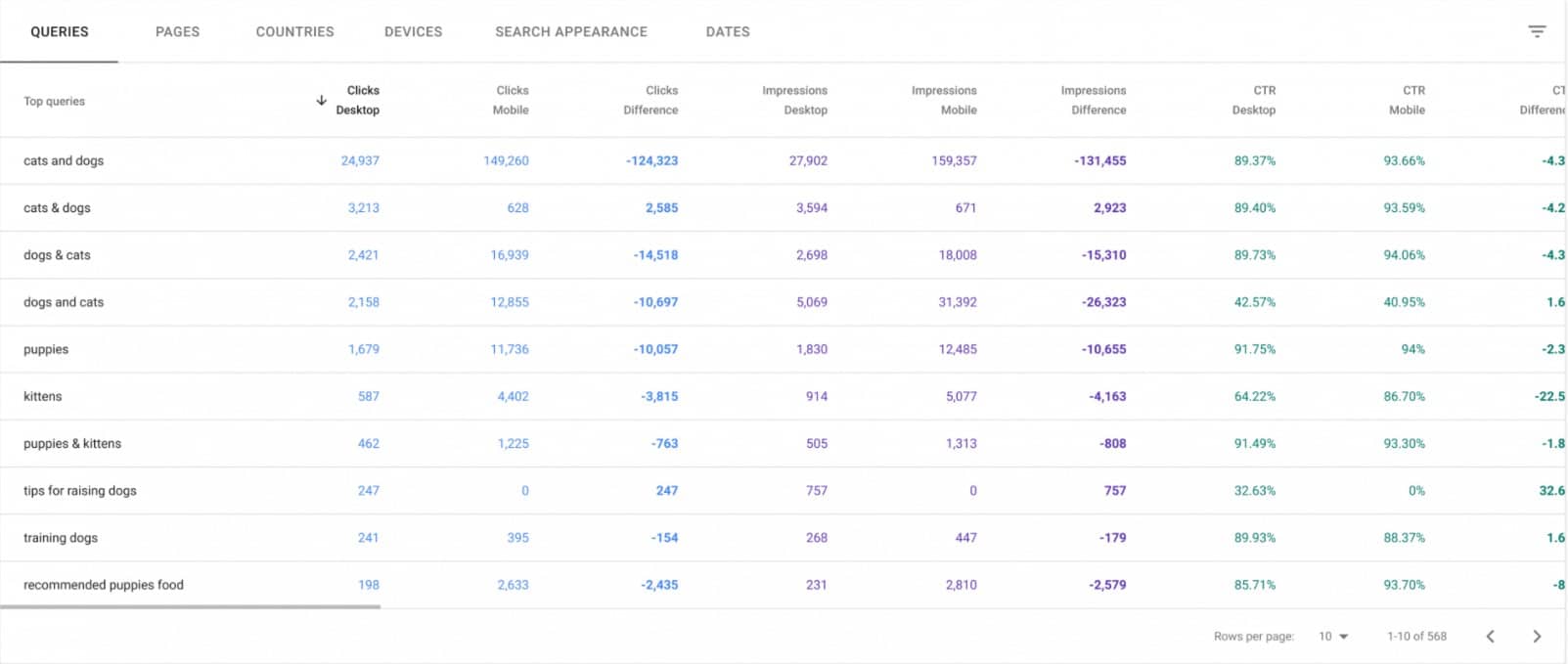
Task: Open the Devices tab
Action: click(413, 32)
